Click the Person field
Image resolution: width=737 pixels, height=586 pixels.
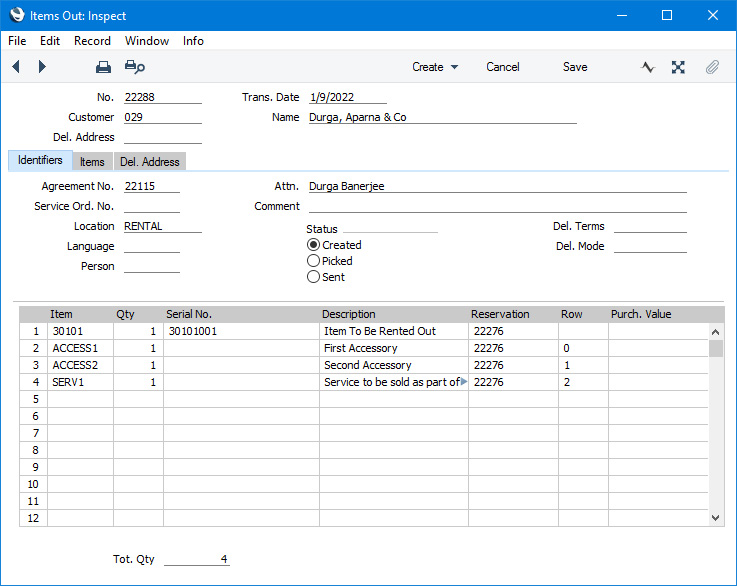(x=152, y=266)
